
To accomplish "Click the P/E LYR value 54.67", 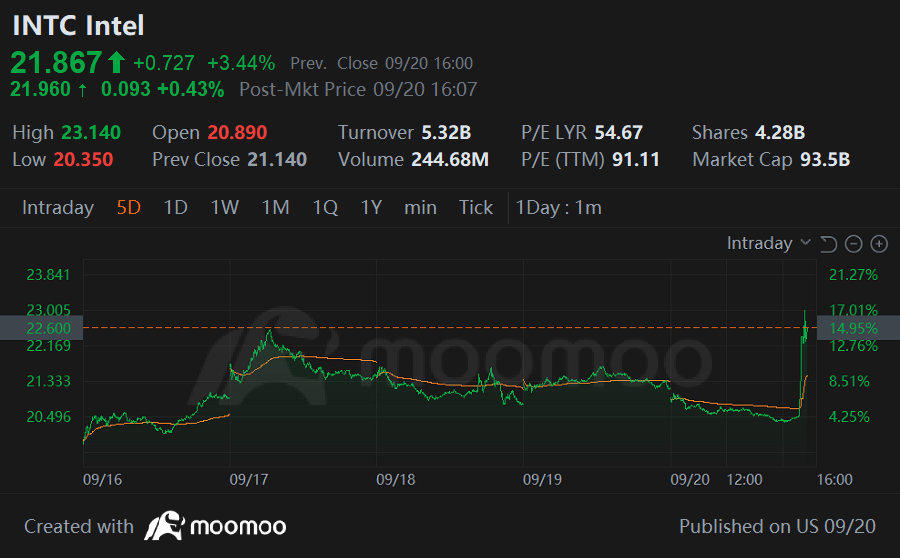I will [x=618, y=133].
